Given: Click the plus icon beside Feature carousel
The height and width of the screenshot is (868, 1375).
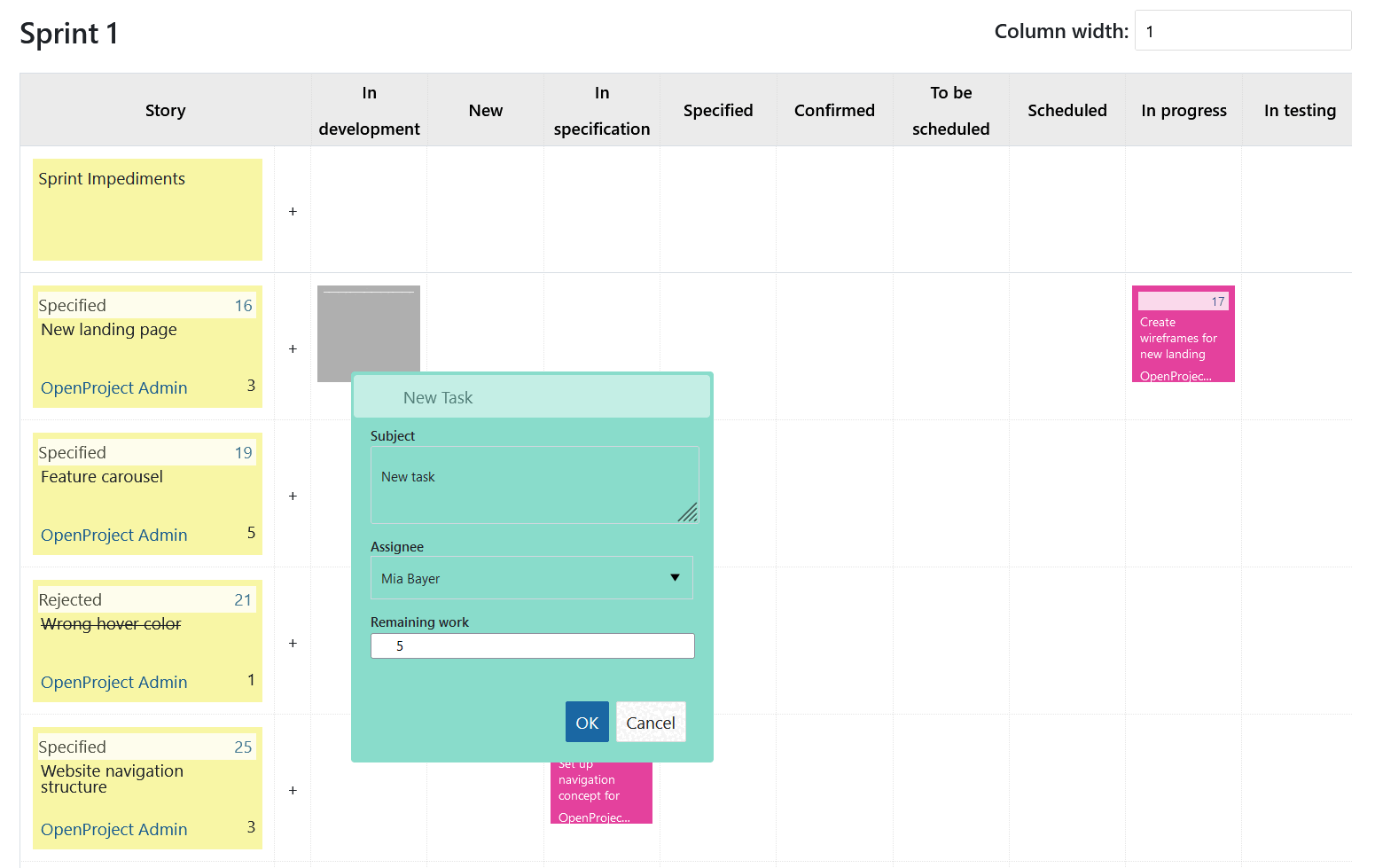Looking at the screenshot, I should coord(293,496).
